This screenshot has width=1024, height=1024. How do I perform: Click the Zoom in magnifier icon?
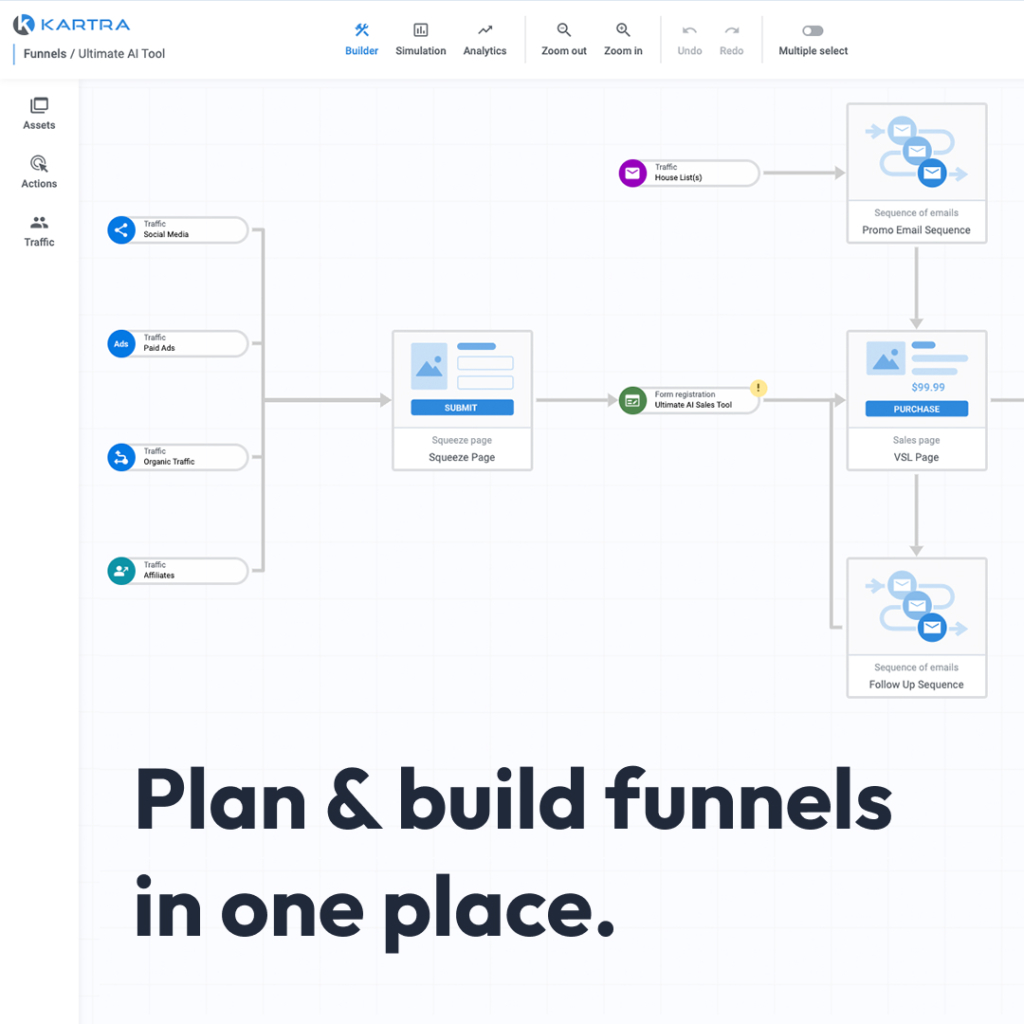pyautogui.click(x=623, y=31)
